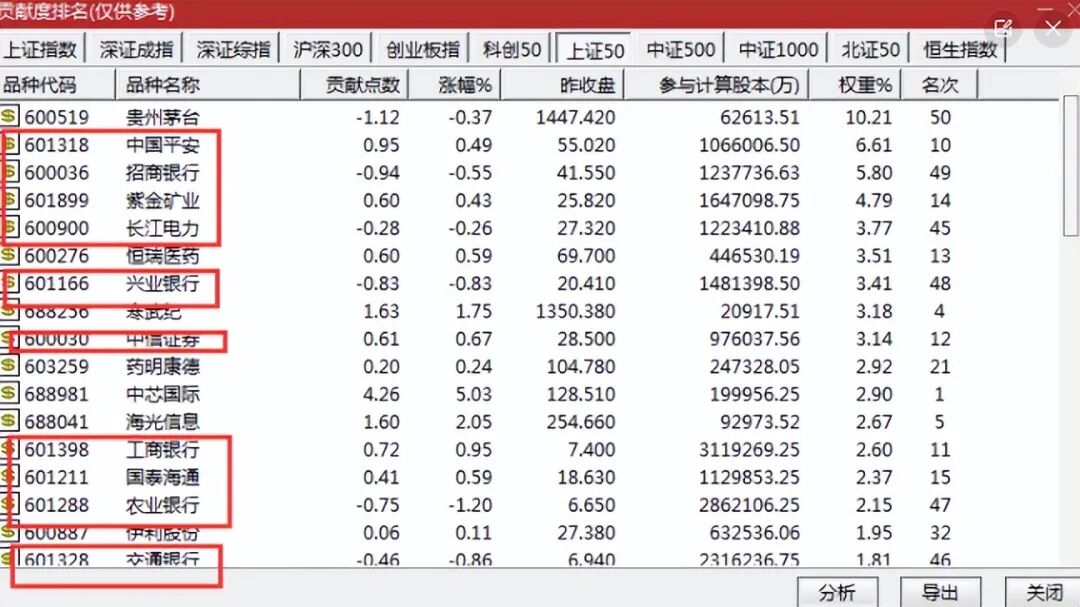Click contribution value 4.26
The height and width of the screenshot is (607, 1080).
381,394
